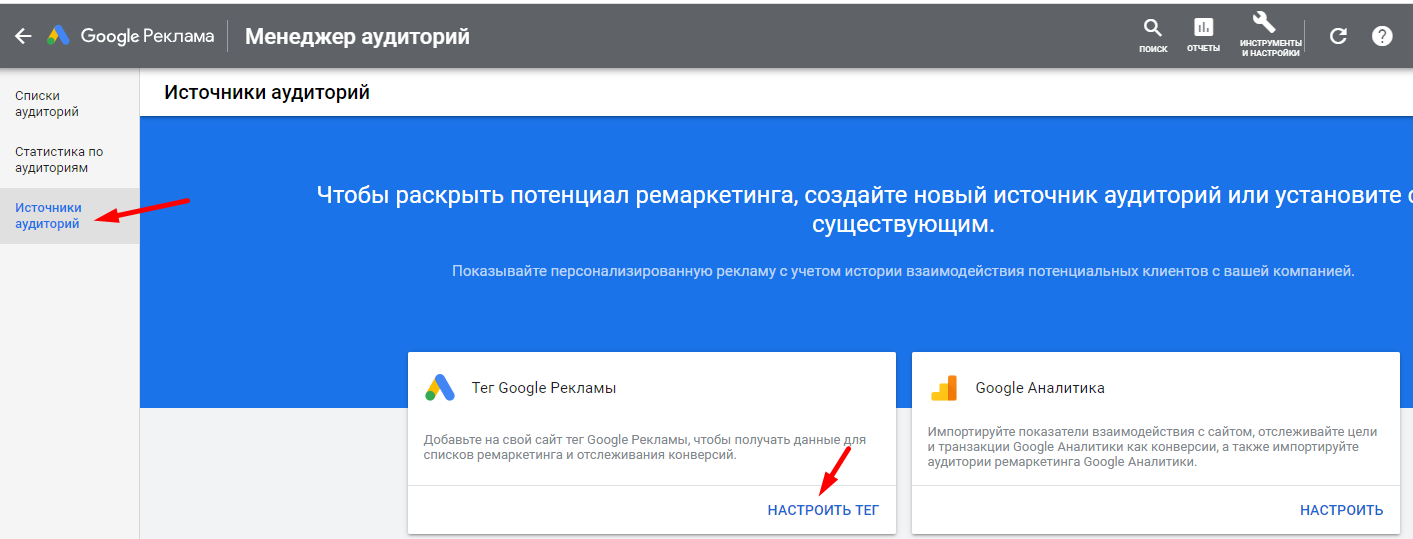Click Источники аудиторий page heading
This screenshot has width=1413, height=539.
[267, 93]
